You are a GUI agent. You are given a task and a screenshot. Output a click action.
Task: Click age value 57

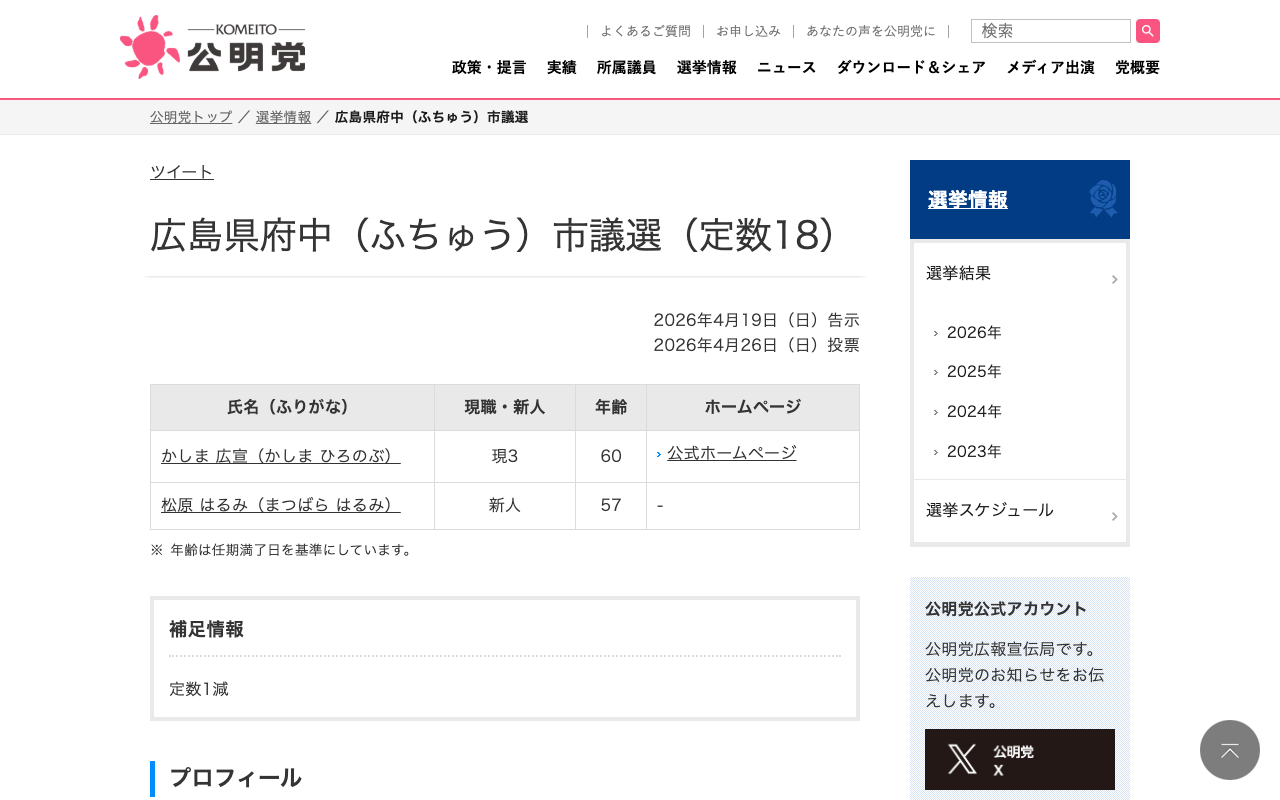pos(611,506)
